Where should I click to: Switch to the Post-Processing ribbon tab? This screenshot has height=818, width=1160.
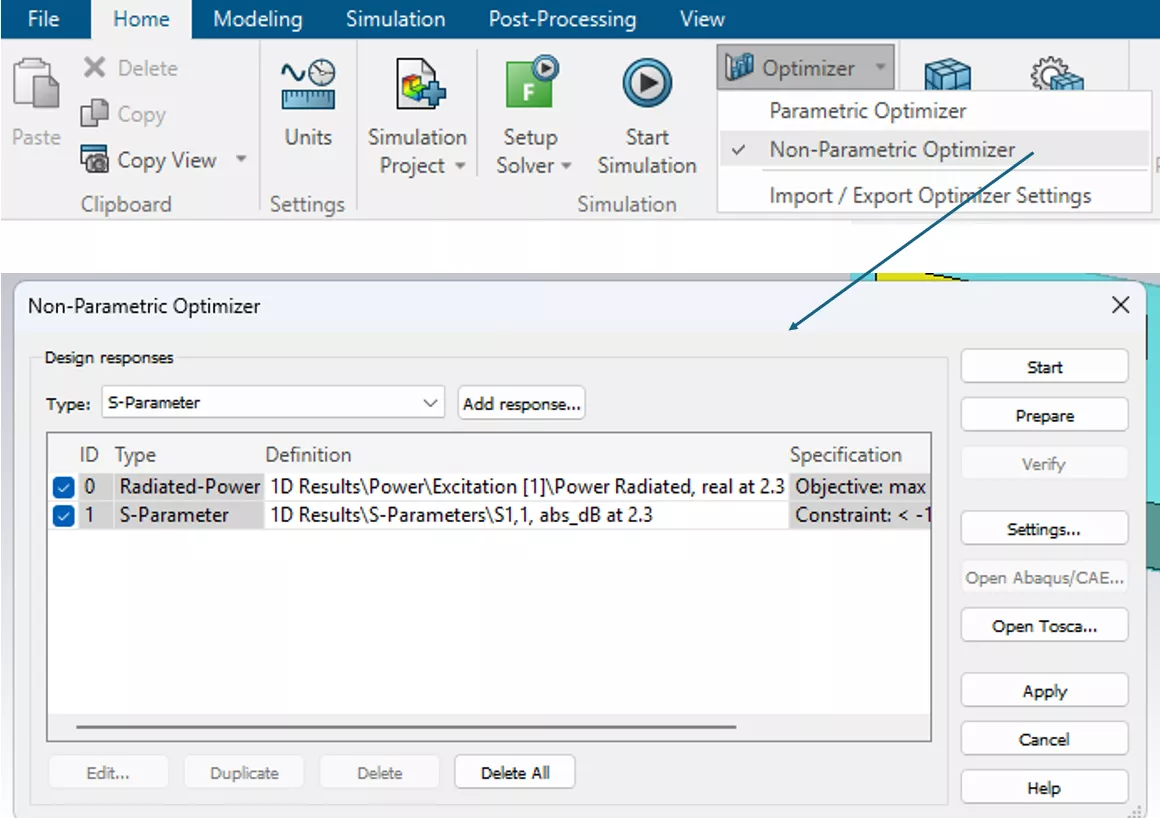562,19
